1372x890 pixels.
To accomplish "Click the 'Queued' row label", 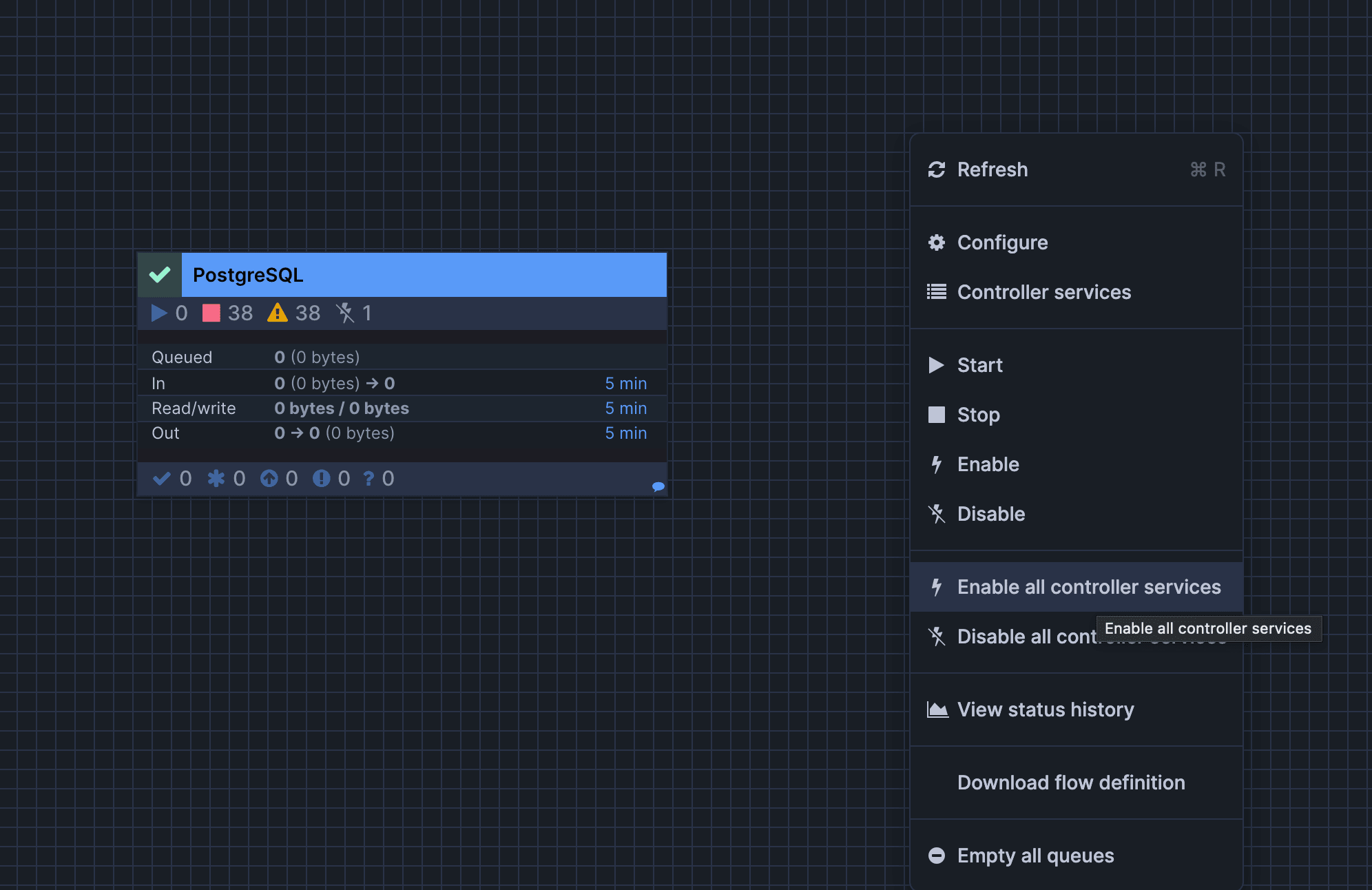I will click(x=182, y=358).
